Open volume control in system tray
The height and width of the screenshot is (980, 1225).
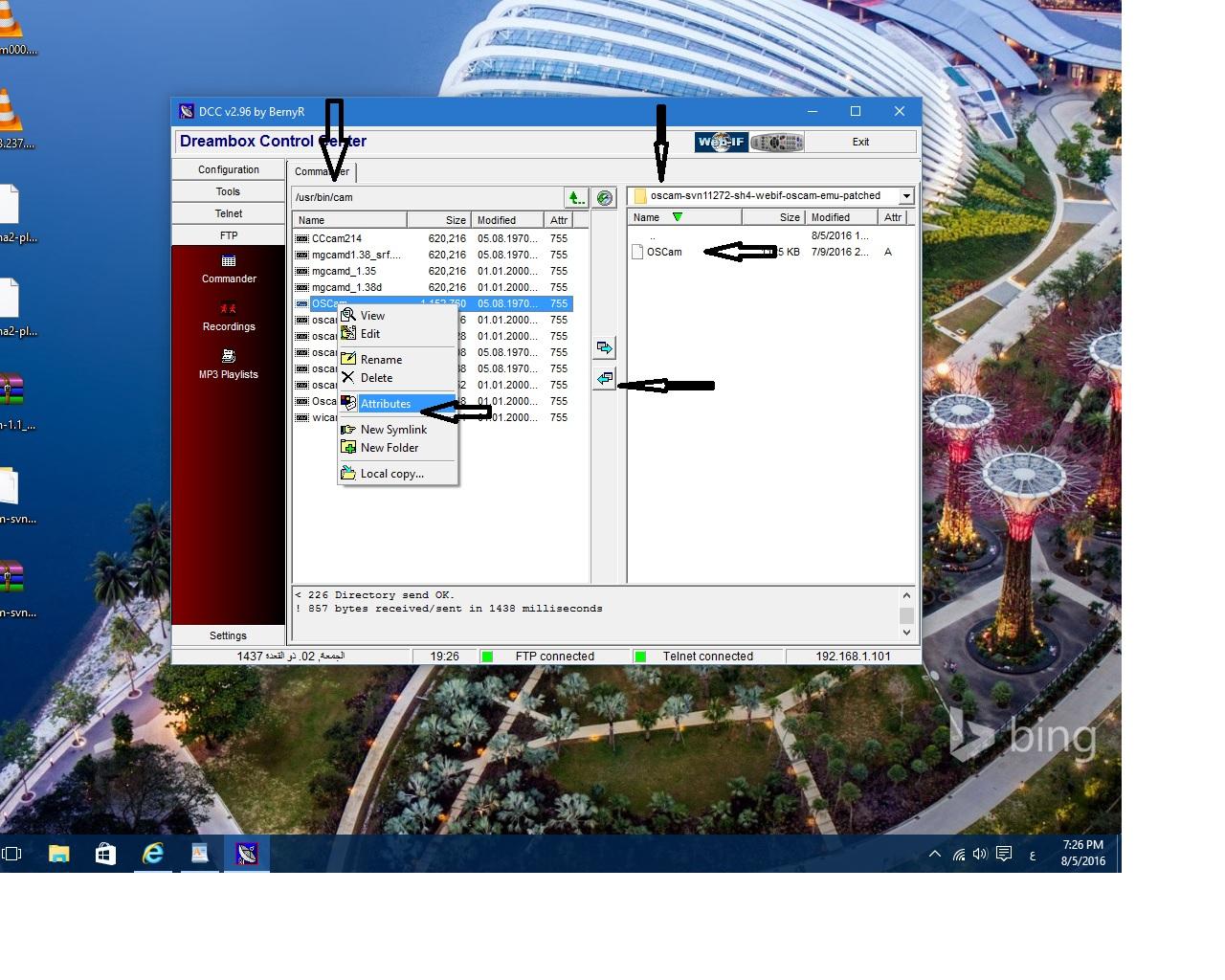pos(980,854)
